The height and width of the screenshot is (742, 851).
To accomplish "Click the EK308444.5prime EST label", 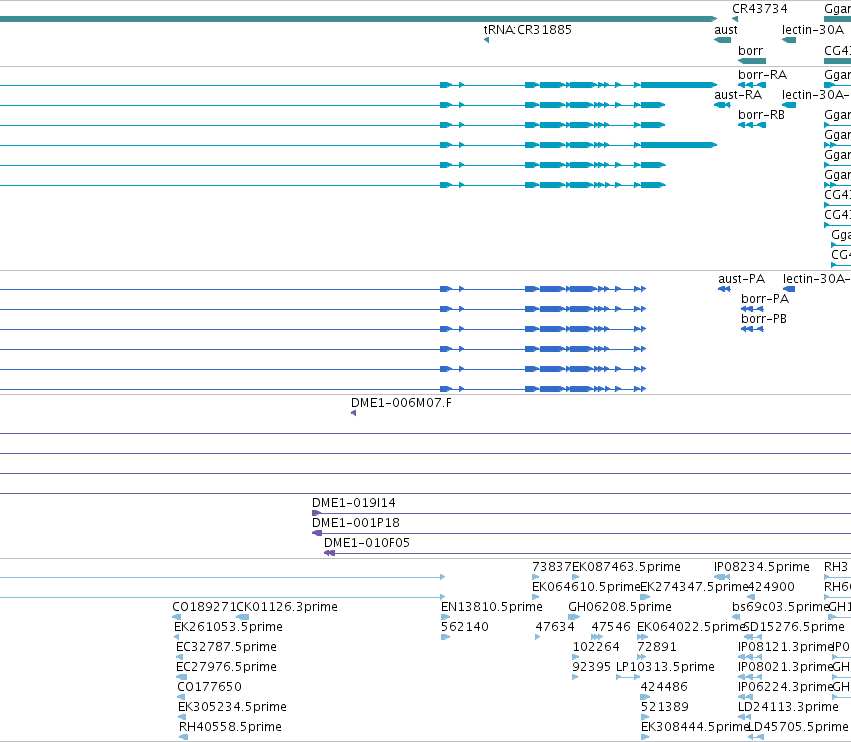I will (x=695, y=727).
